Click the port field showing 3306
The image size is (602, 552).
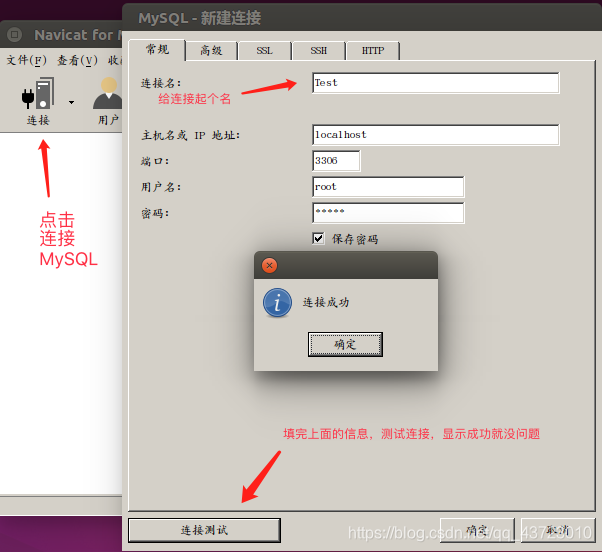click(x=336, y=161)
